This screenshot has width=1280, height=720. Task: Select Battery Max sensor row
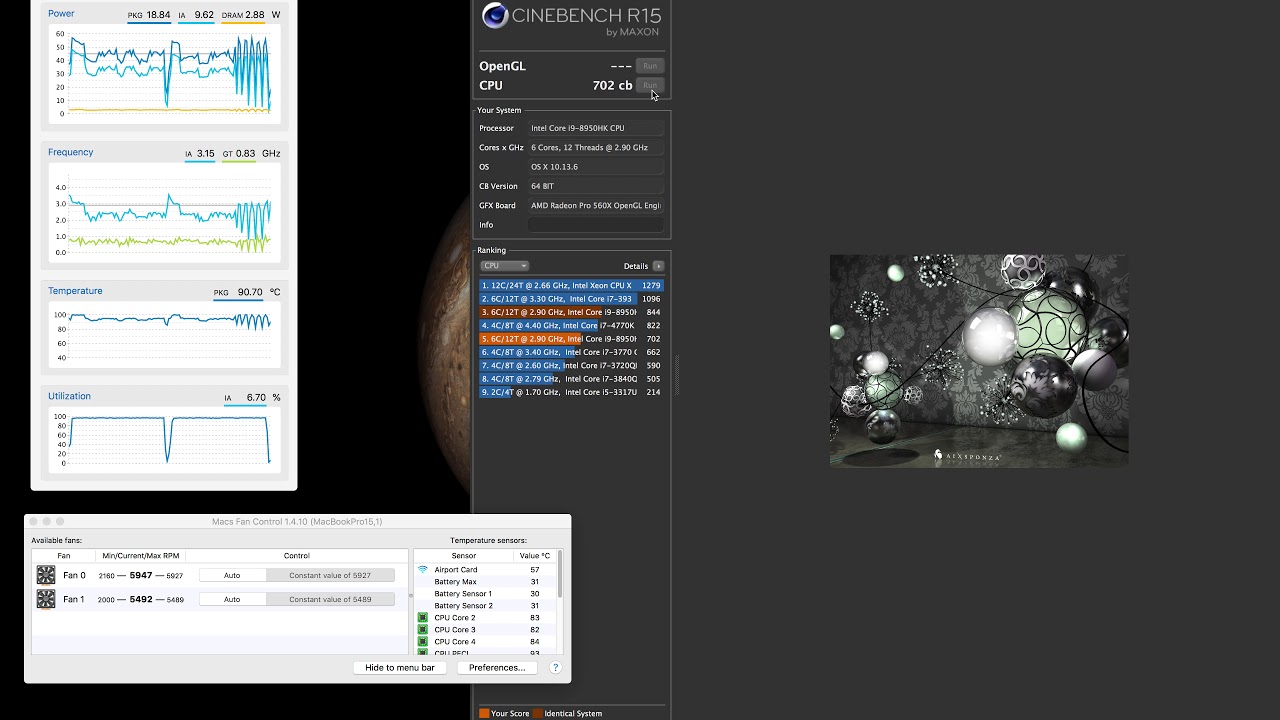coord(485,582)
